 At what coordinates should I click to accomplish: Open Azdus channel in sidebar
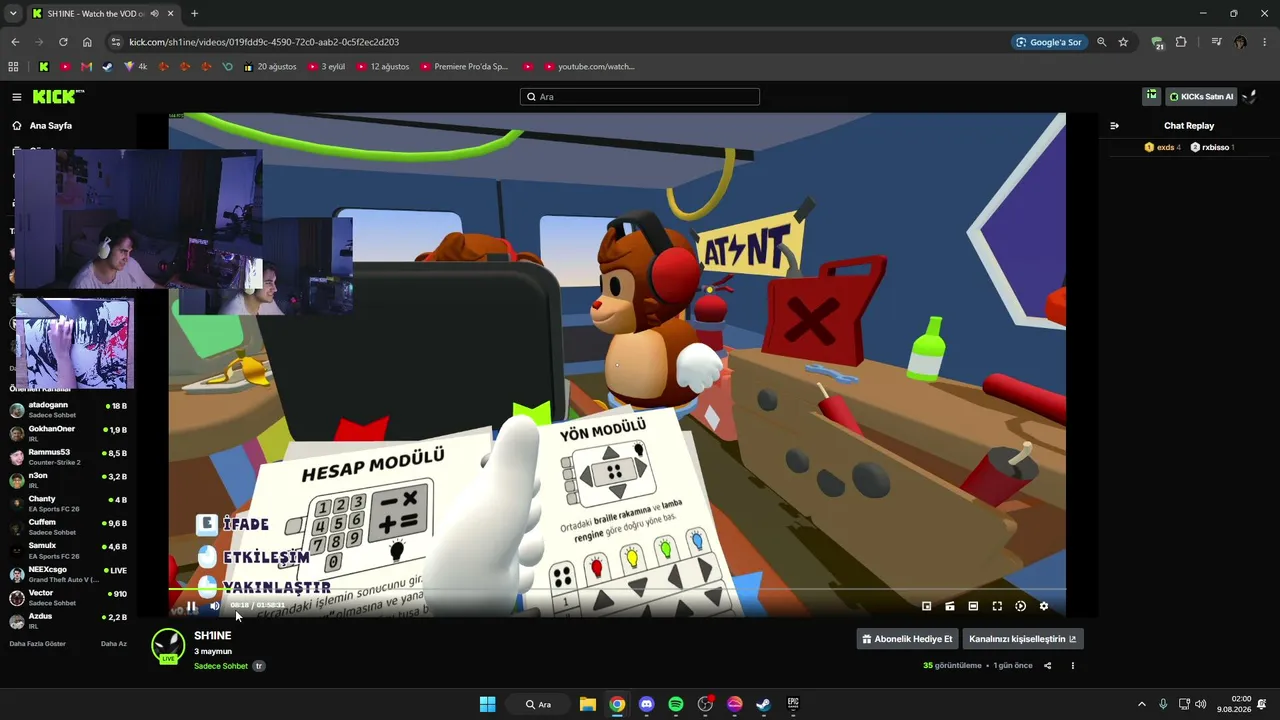coord(68,621)
